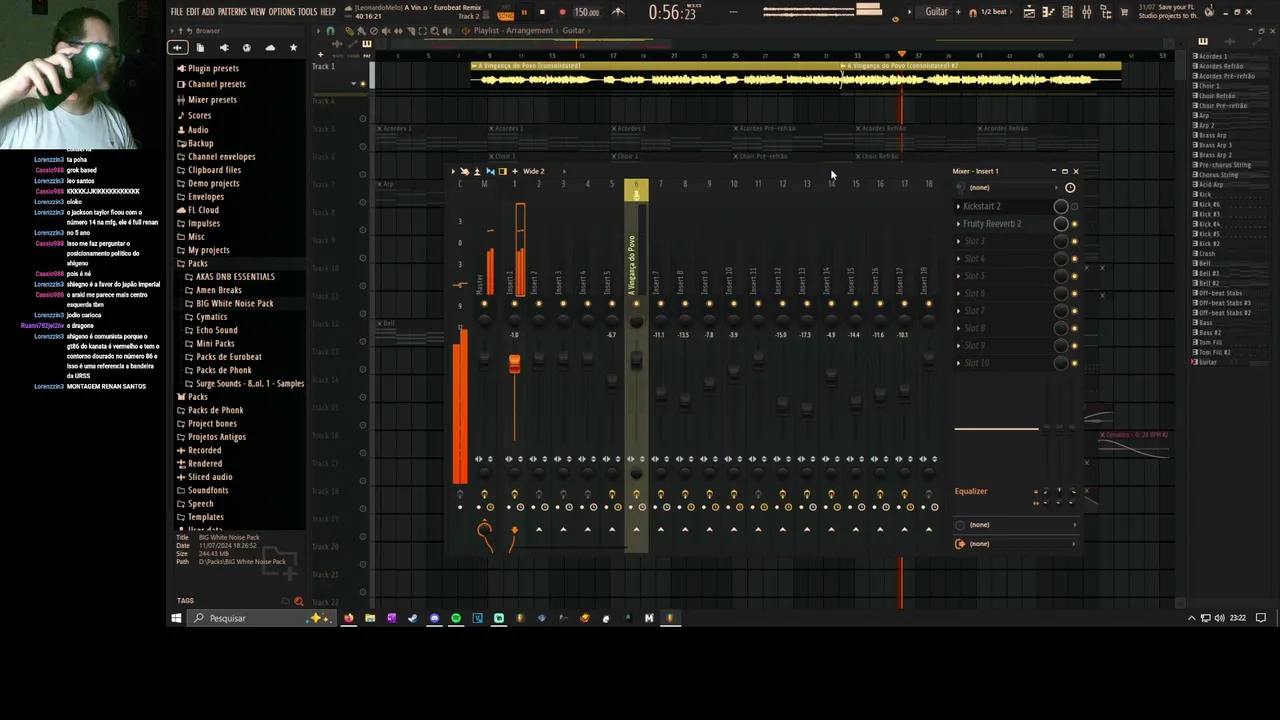Click the Templates browser folder
The image size is (1280, 720).
tap(205, 517)
